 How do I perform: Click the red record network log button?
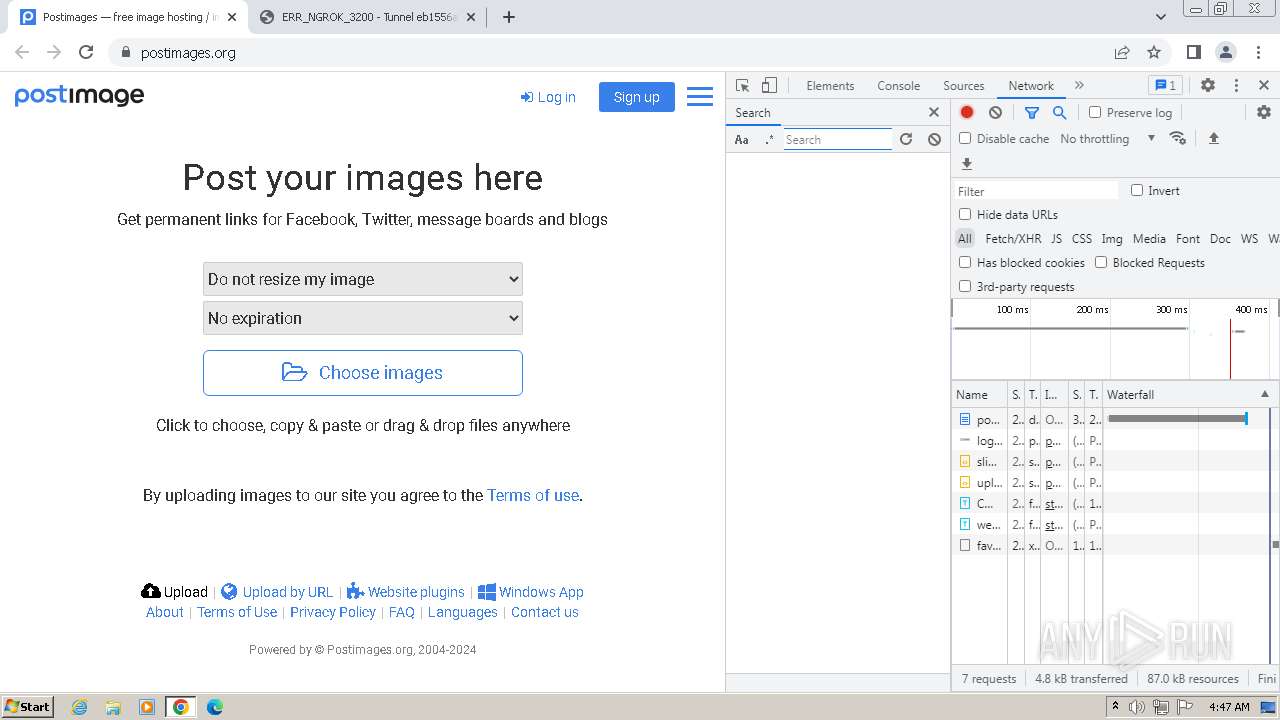pos(967,113)
